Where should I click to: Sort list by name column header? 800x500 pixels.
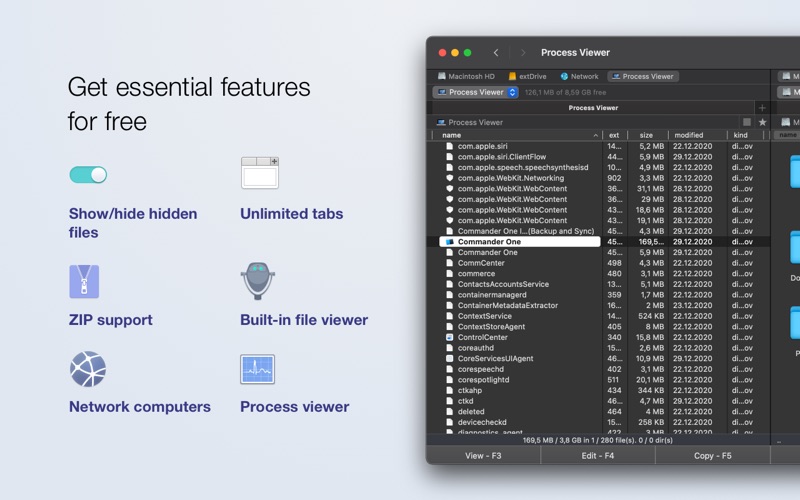click(520, 135)
